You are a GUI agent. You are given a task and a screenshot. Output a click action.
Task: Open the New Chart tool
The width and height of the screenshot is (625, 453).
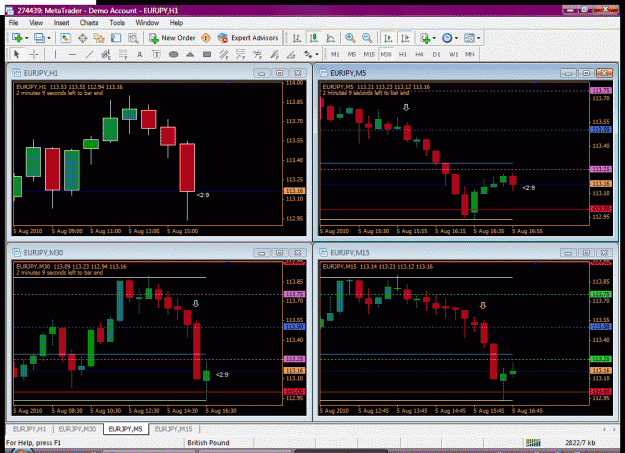pos(17,38)
